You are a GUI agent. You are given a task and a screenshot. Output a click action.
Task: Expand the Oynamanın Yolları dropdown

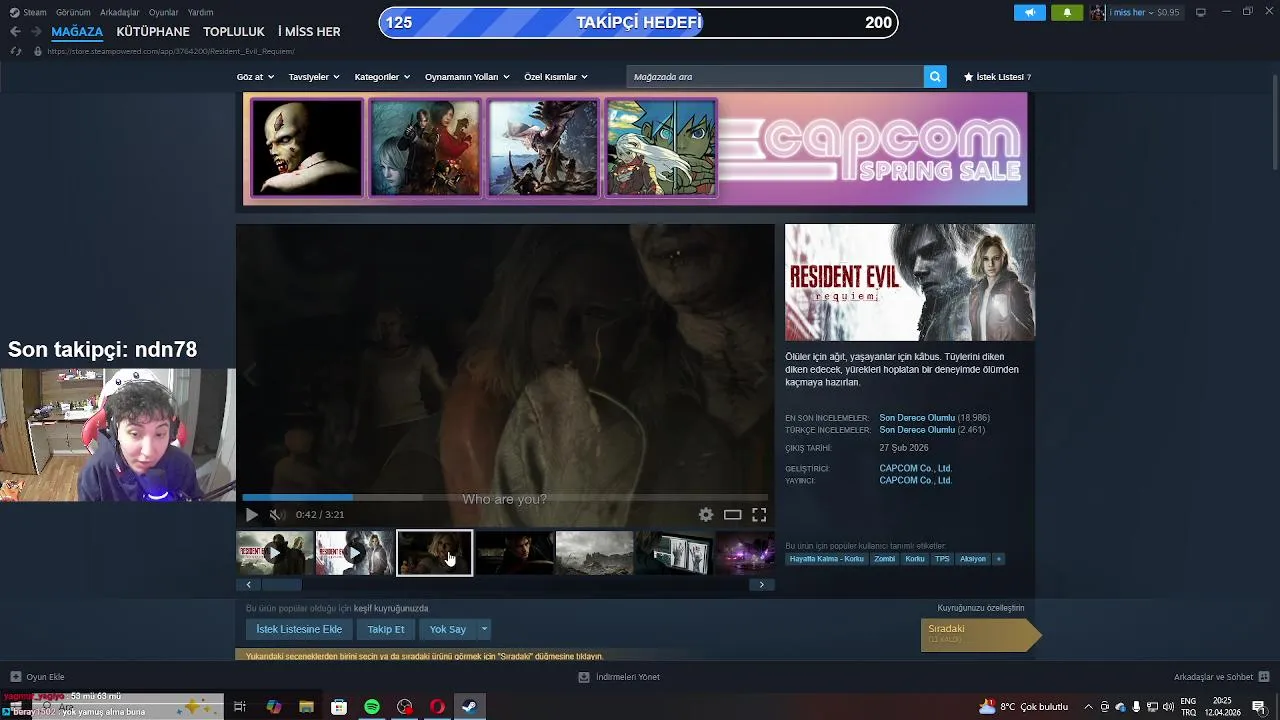[x=467, y=77]
